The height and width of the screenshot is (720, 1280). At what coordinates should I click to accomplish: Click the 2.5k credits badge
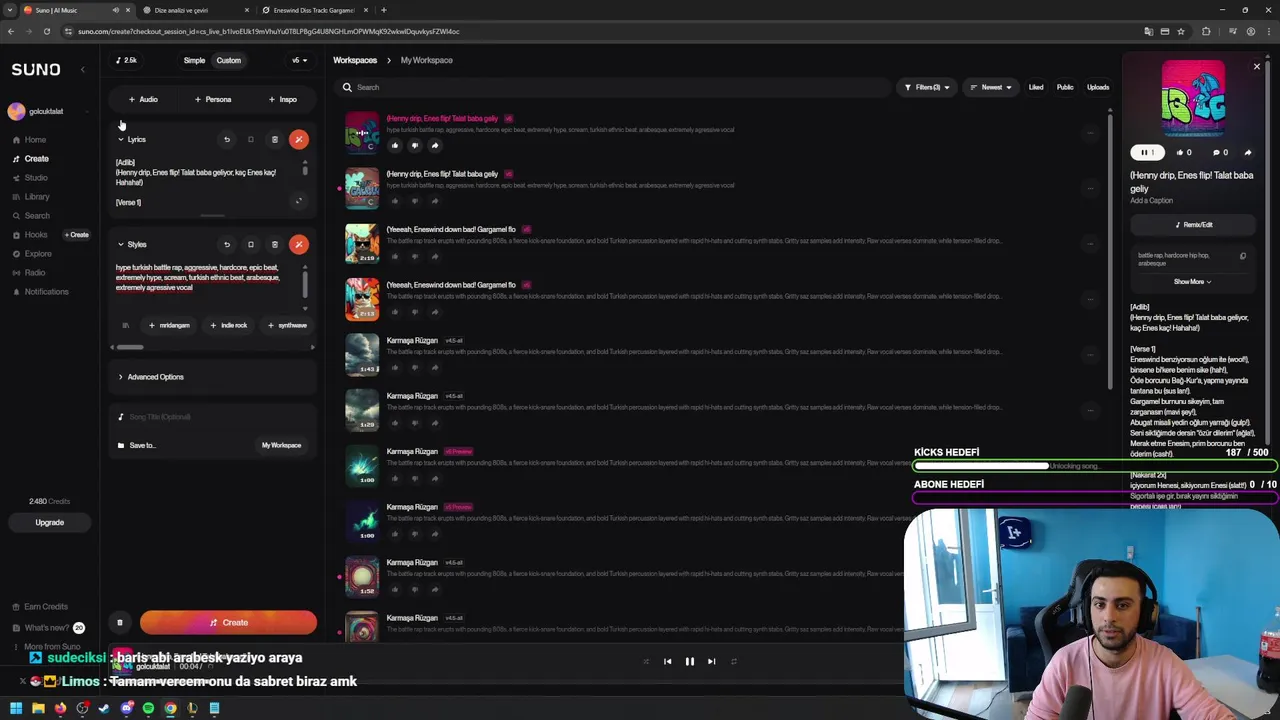(126, 60)
